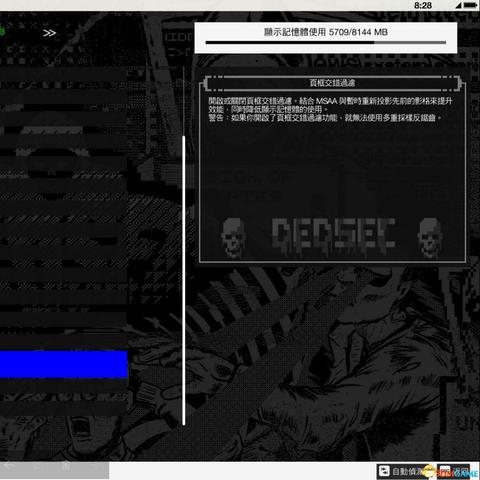Click the 頁框交錯過濾 panel title
This screenshot has width=480, height=480.
332,83
